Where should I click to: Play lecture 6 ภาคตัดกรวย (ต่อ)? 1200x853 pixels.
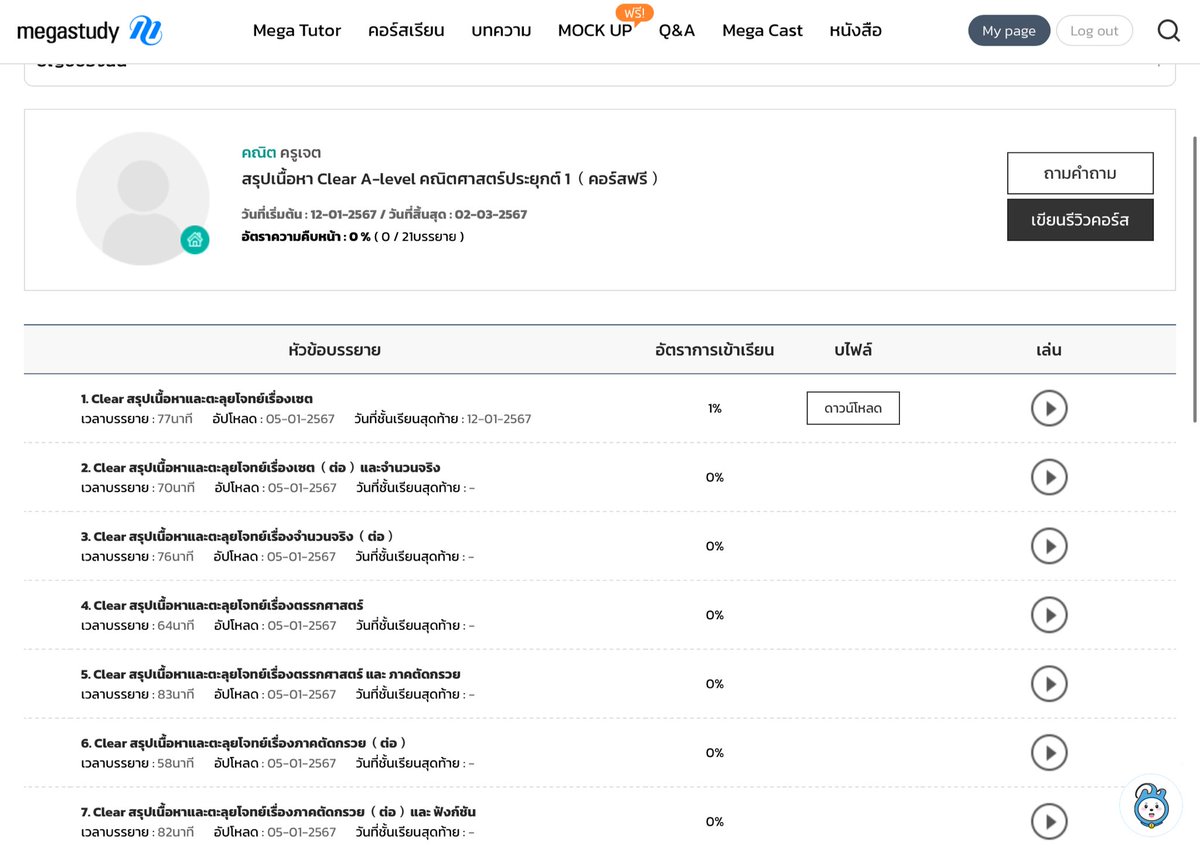1049,753
